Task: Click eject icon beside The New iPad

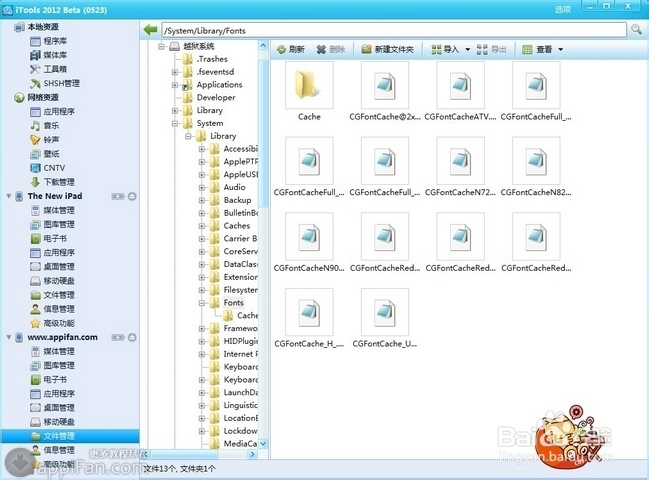Action: pyautogui.click(x=132, y=196)
